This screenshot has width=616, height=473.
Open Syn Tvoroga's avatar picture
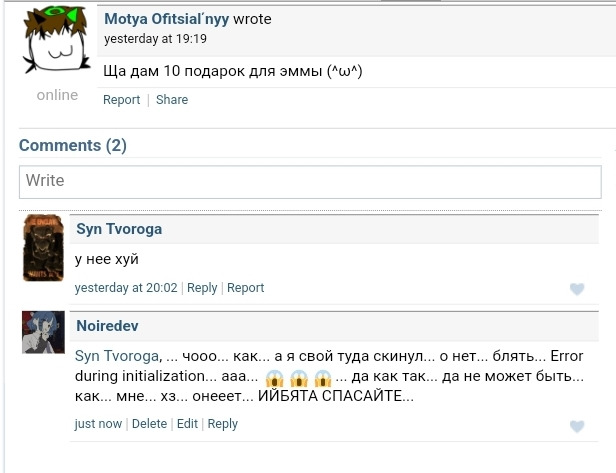click(43, 249)
